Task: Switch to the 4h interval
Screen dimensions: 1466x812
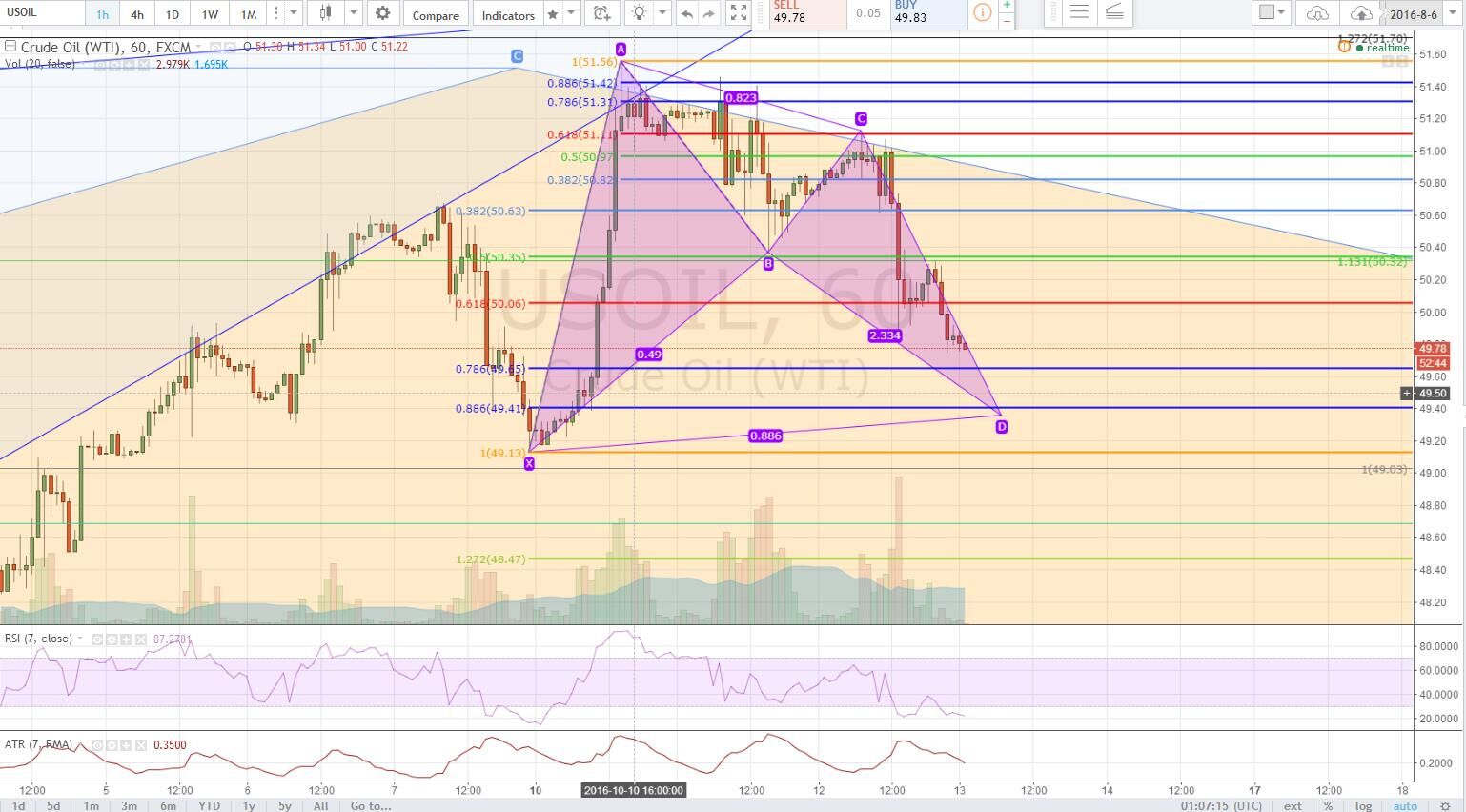Action: [137, 14]
